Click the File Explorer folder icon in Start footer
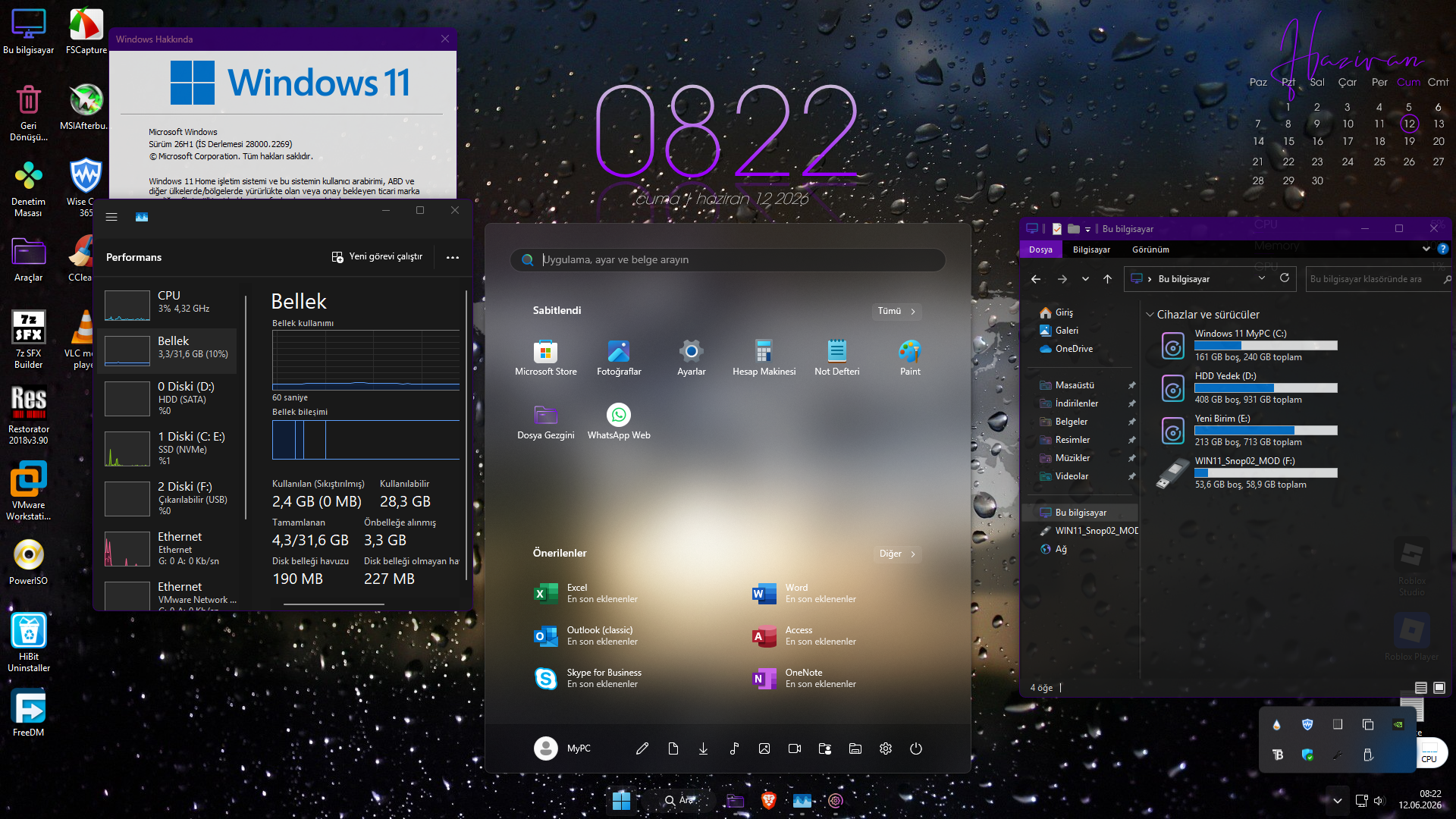 pyautogui.click(x=855, y=748)
